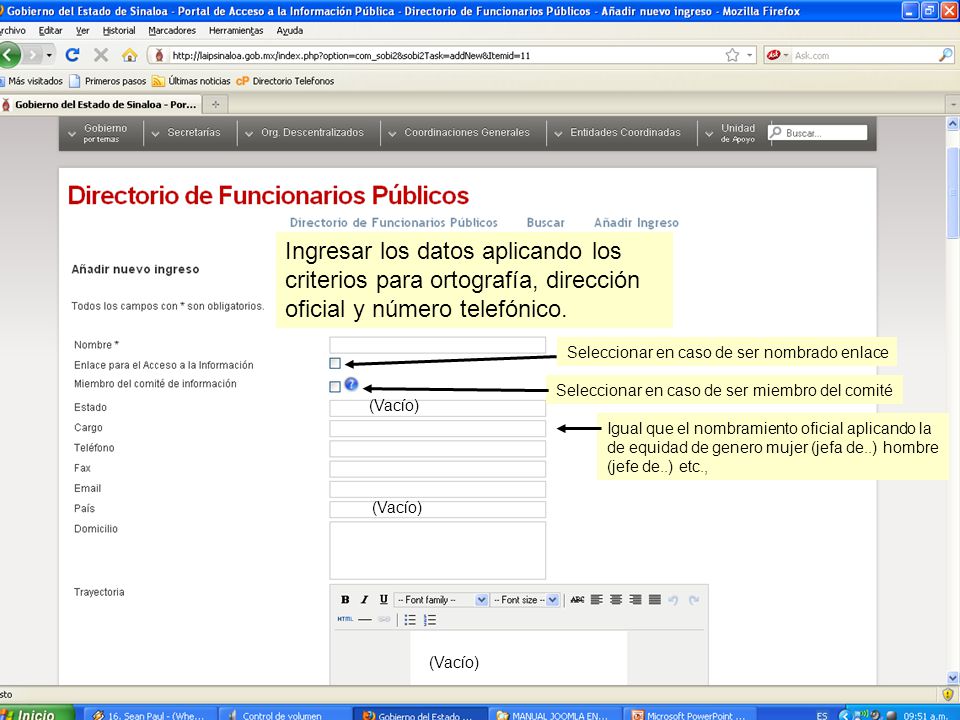Viewport: 960px width, 720px height.
Task: Insert horizontal rule in editor
Action: pos(365,620)
